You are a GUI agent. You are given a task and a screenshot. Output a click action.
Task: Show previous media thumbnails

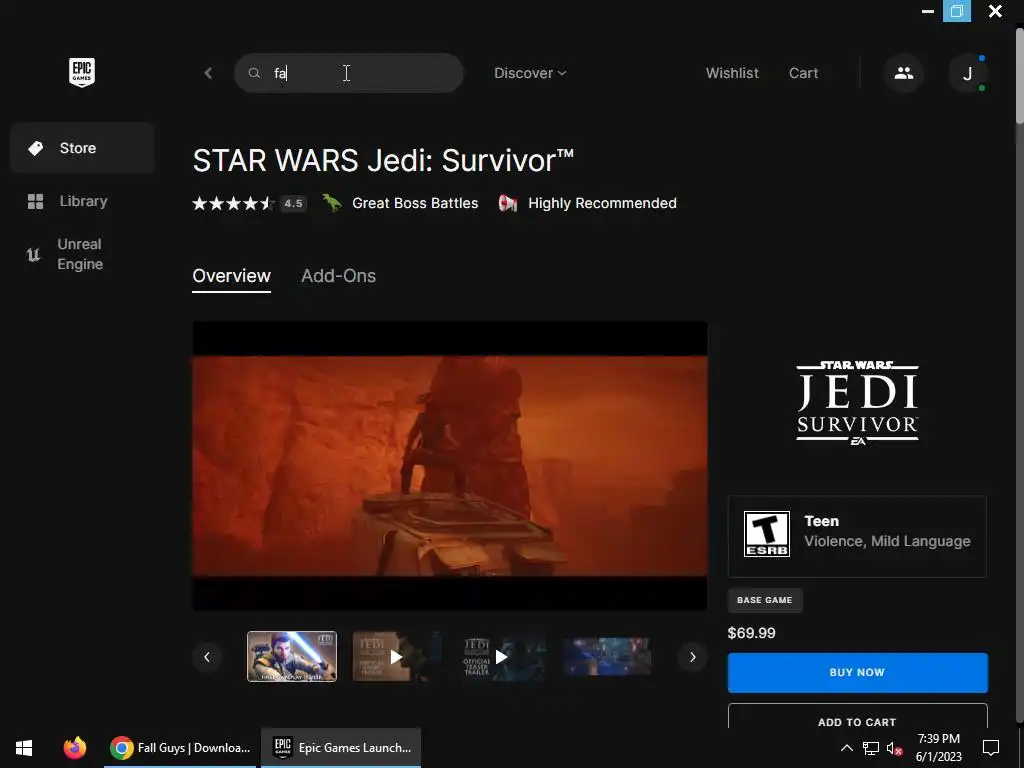(x=207, y=657)
